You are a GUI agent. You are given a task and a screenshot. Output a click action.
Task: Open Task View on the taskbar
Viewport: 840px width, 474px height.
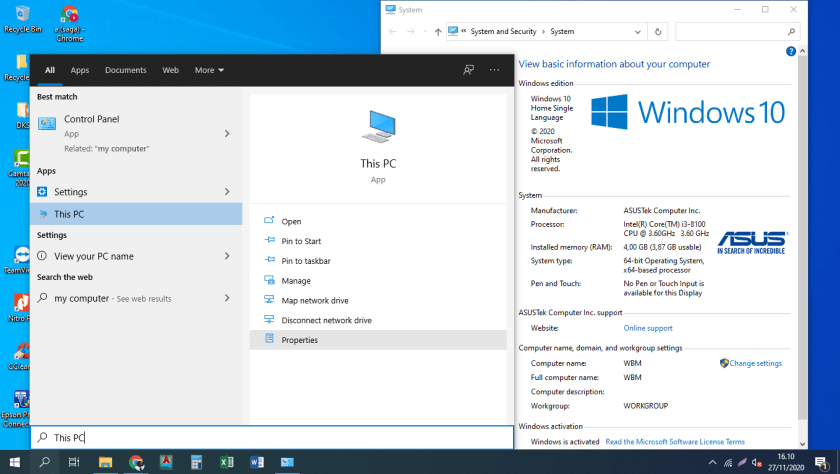click(x=74, y=462)
